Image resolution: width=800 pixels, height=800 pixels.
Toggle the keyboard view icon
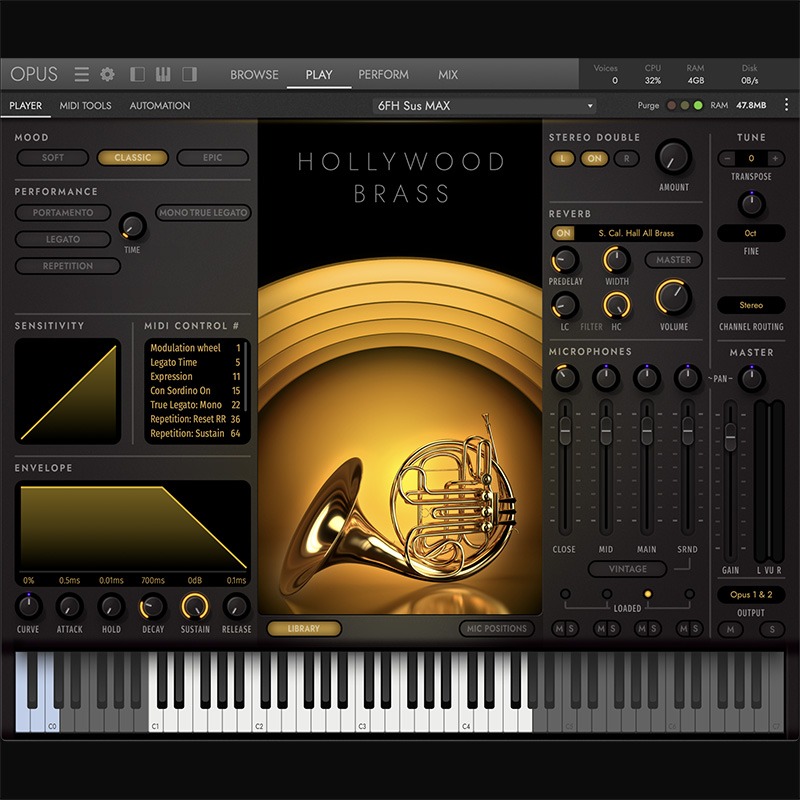pos(163,74)
